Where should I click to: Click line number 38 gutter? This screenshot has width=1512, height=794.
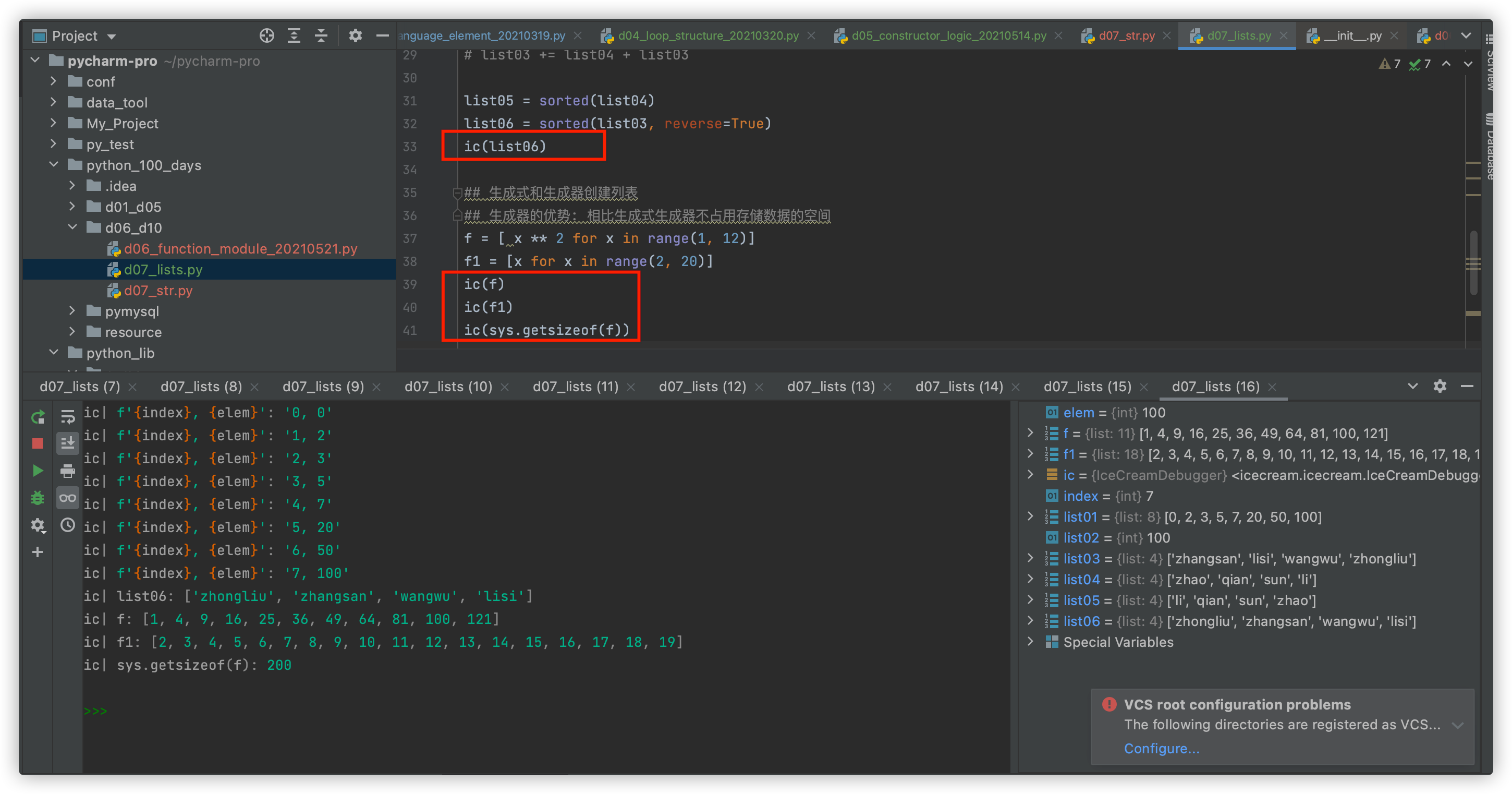coord(410,261)
